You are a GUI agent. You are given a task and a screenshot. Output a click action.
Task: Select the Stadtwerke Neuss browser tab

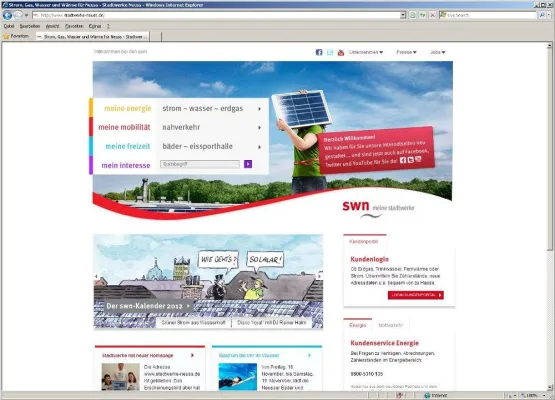pyautogui.click(x=92, y=36)
